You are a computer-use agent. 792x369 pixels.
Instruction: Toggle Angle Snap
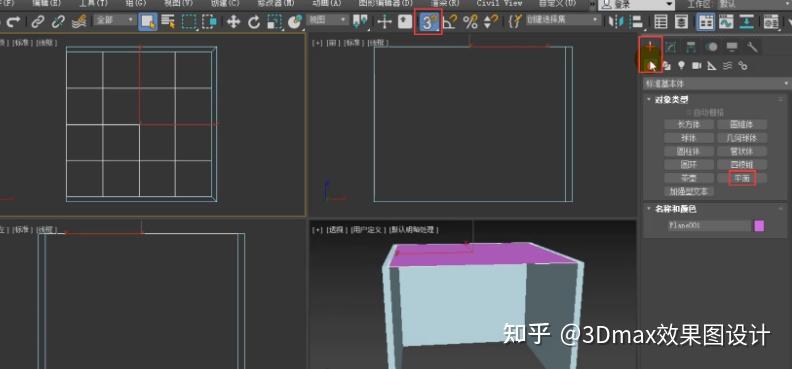click(x=450, y=22)
